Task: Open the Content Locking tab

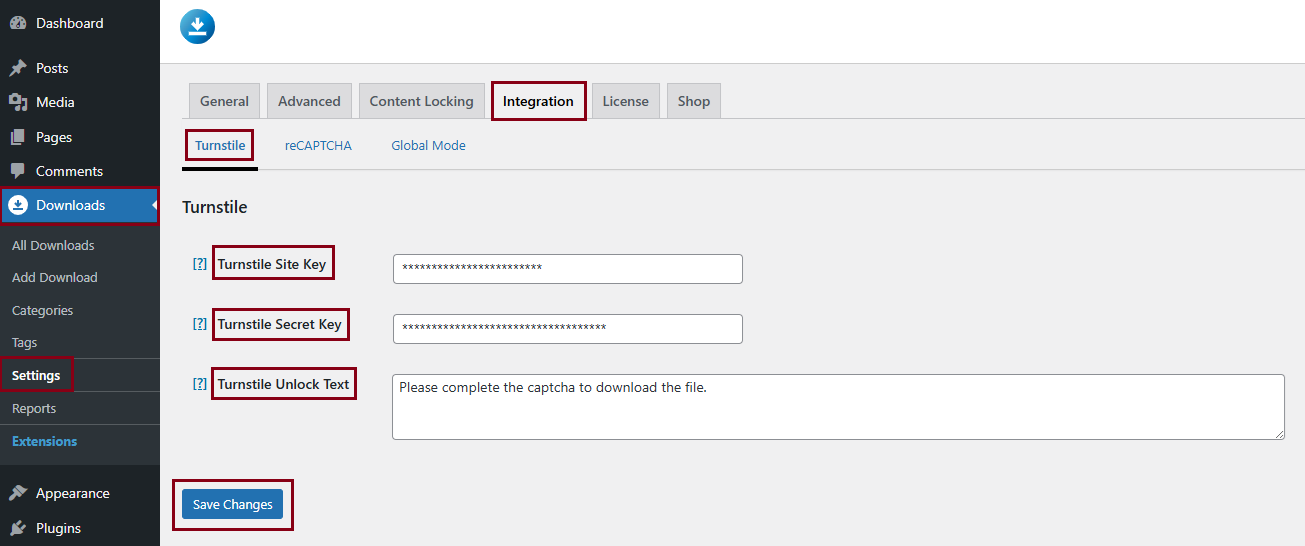Action: coord(422,101)
